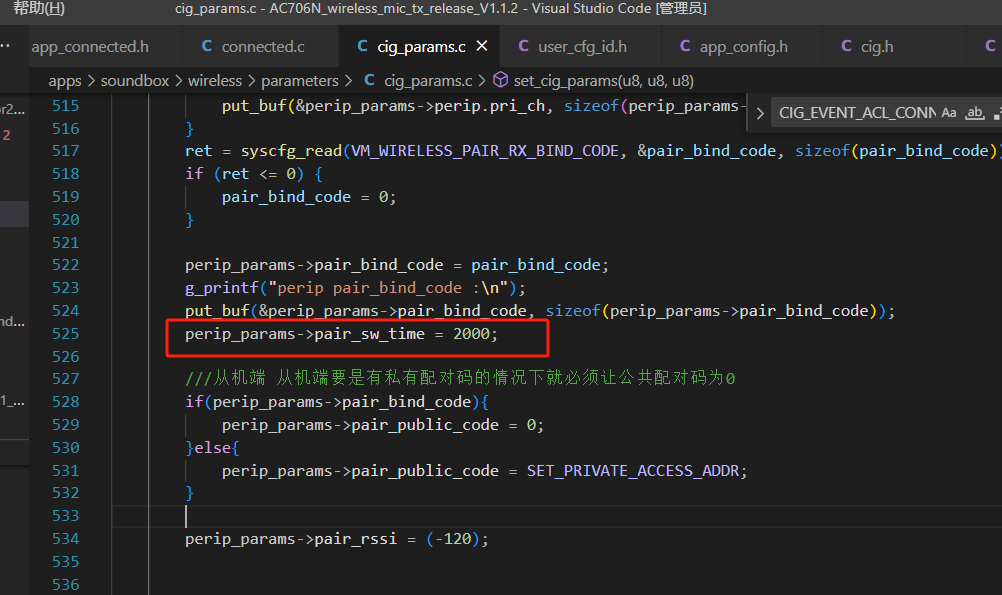Toggle Match Whole Word (ab) in find widget
This screenshot has height=595, width=1002.
[x=975, y=113]
